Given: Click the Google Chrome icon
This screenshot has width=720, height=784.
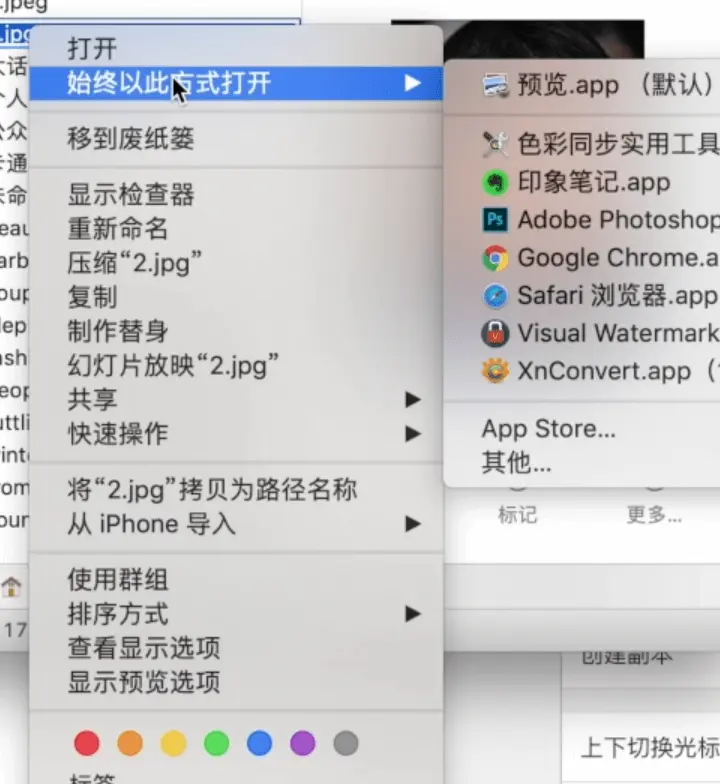Looking at the screenshot, I should click(x=496, y=258).
